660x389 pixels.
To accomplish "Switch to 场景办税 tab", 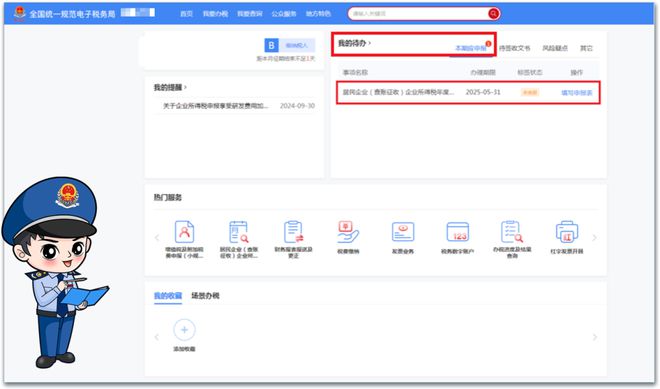I will pos(205,296).
